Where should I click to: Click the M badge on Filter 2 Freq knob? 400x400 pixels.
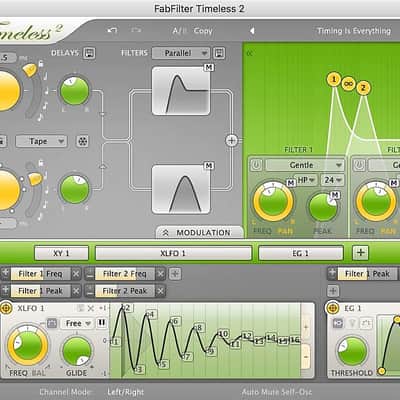click(394, 182)
